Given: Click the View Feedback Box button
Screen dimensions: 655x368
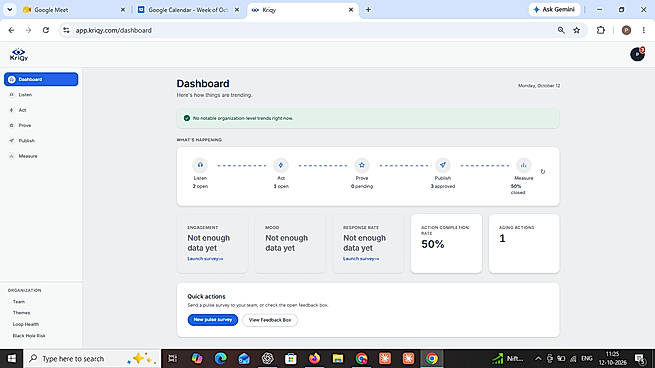Looking at the screenshot, I should point(270,320).
